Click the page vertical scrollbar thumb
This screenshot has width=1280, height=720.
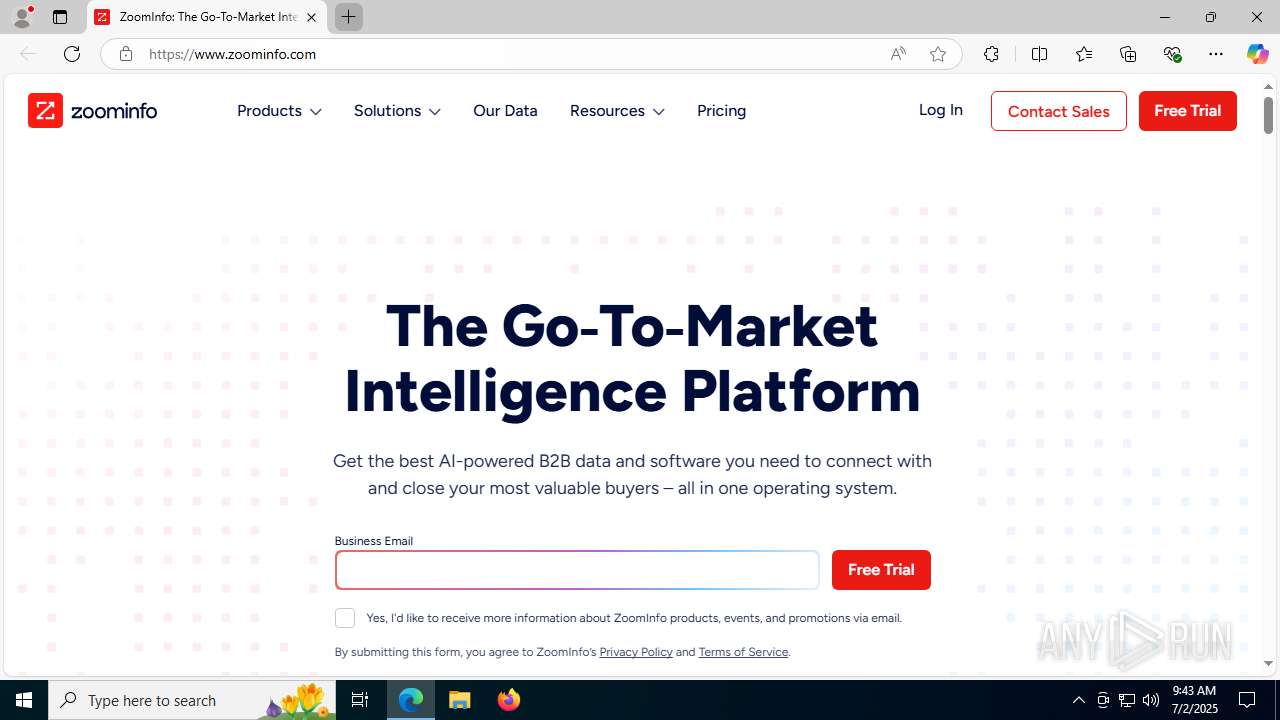click(1268, 114)
